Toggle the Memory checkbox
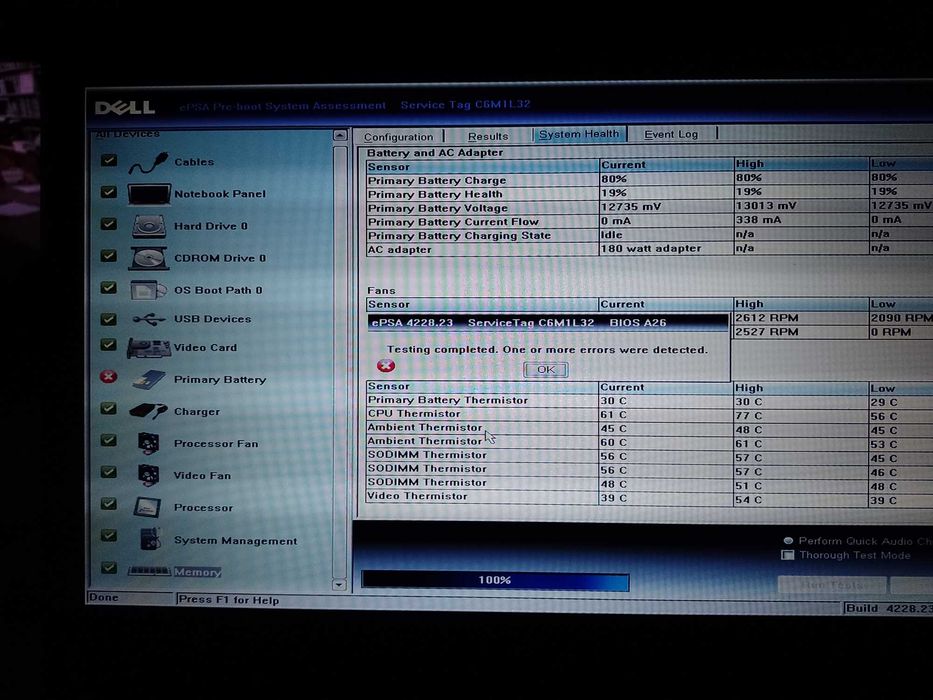Screen dimensions: 933x700 point(108,567)
